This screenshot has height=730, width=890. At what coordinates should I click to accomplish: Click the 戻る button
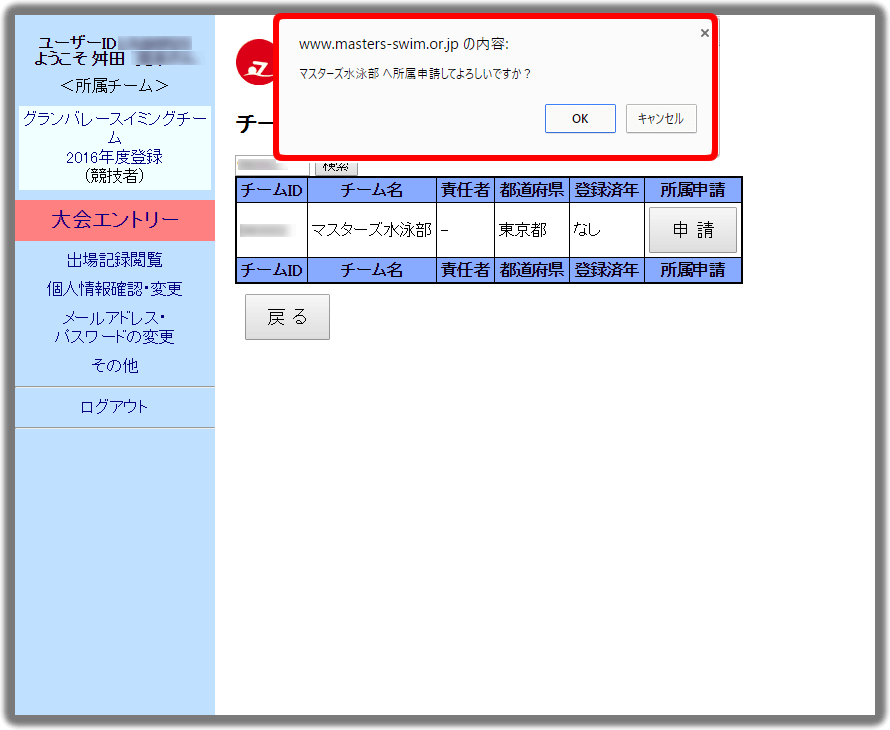click(287, 317)
